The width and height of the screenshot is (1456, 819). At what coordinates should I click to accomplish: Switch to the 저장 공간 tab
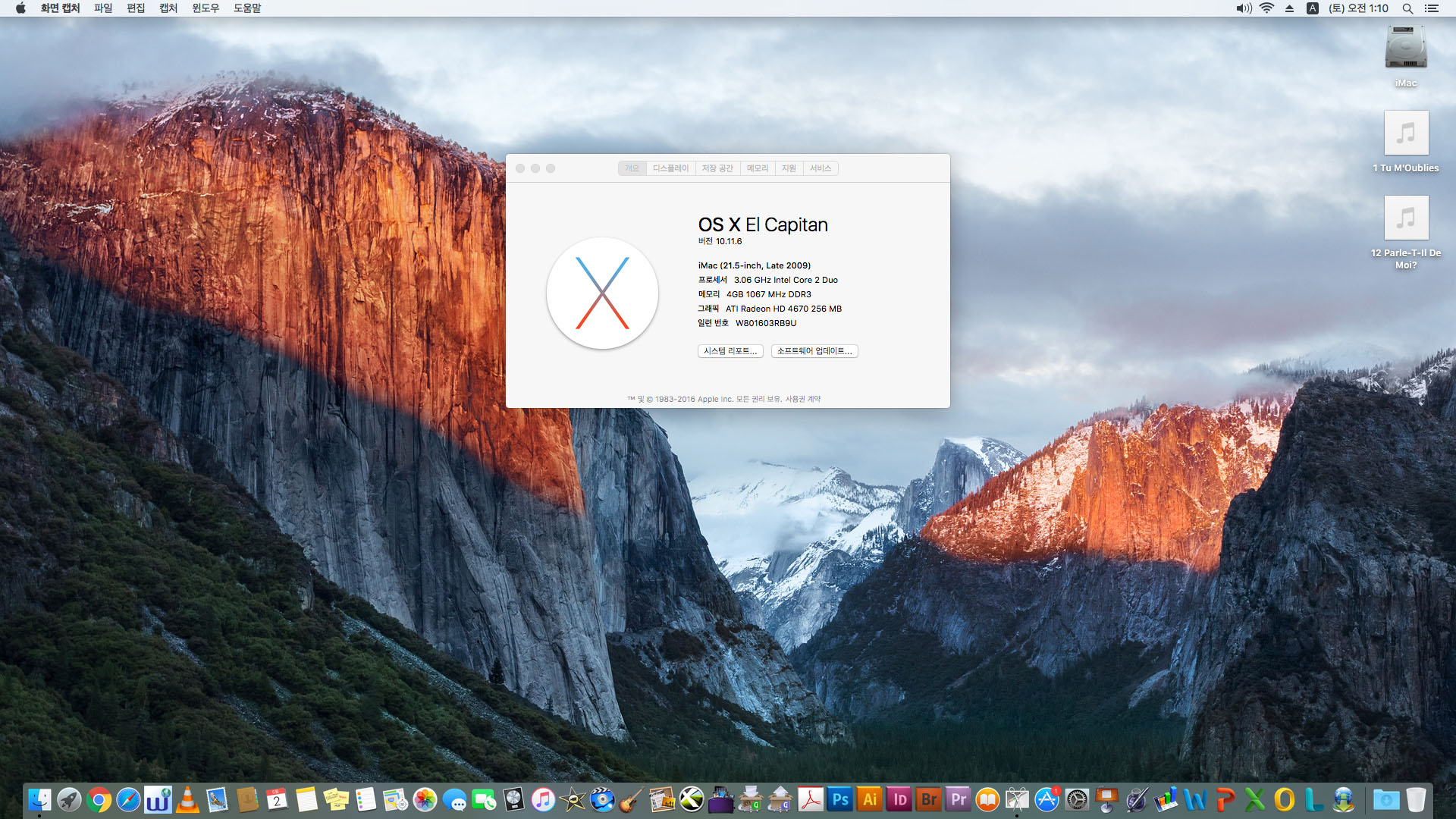coord(717,168)
